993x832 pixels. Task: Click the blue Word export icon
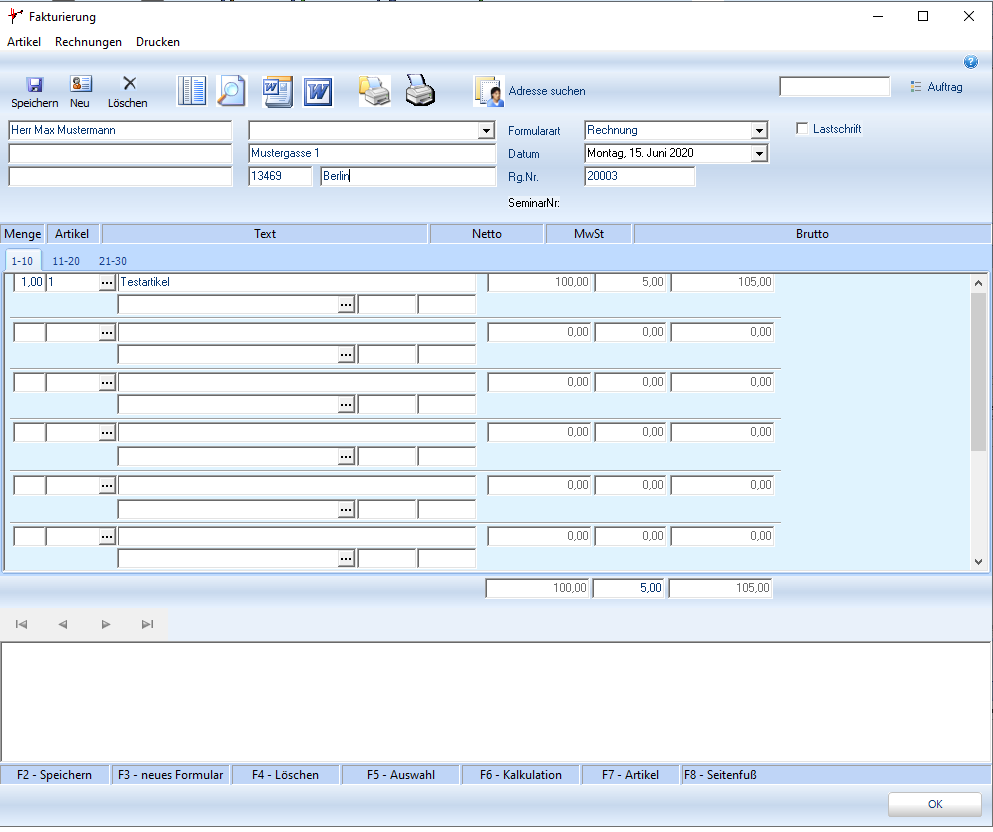pyautogui.click(x=318, y=91)
